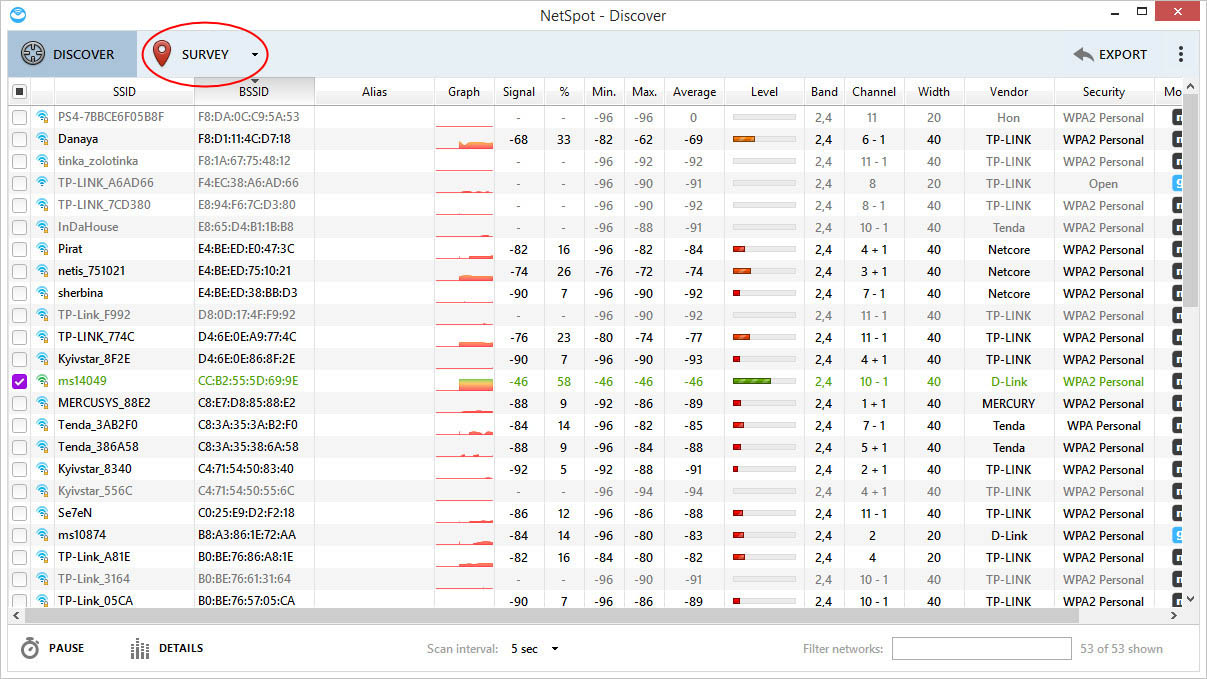Viewport: 1207px width, 679px height.
Task: Click the level bar for netis_751021
Action: [x=764, y=271]
